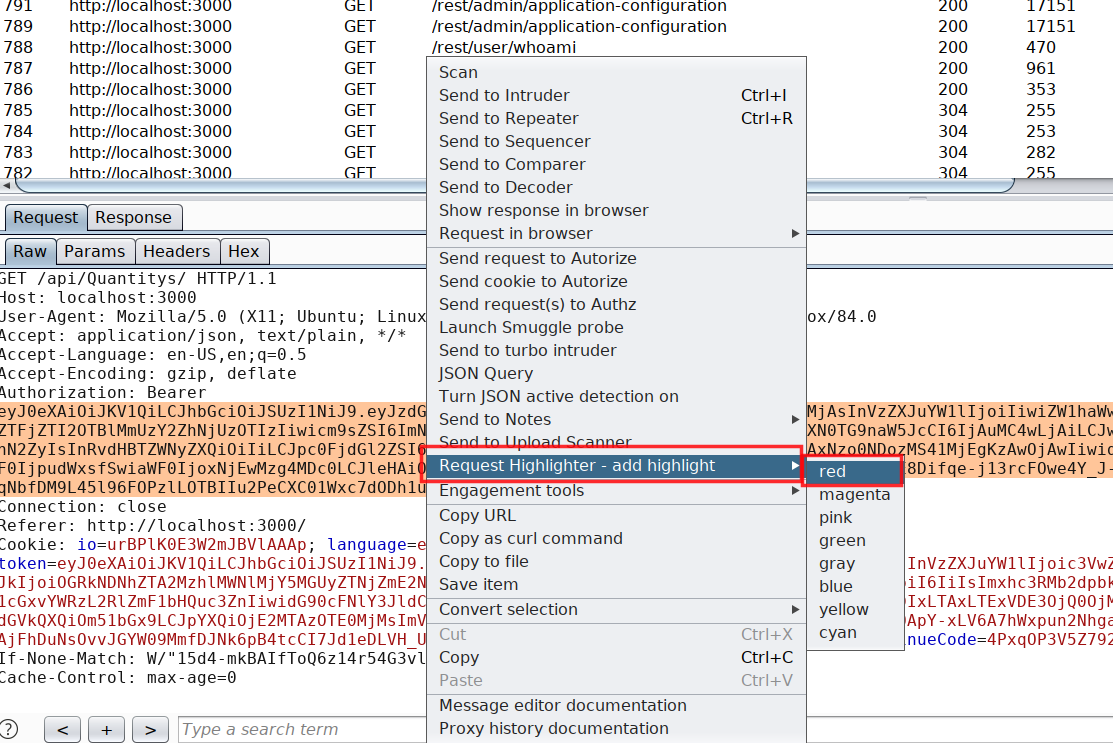Click the plus search options button

click(x=106, y=730)
